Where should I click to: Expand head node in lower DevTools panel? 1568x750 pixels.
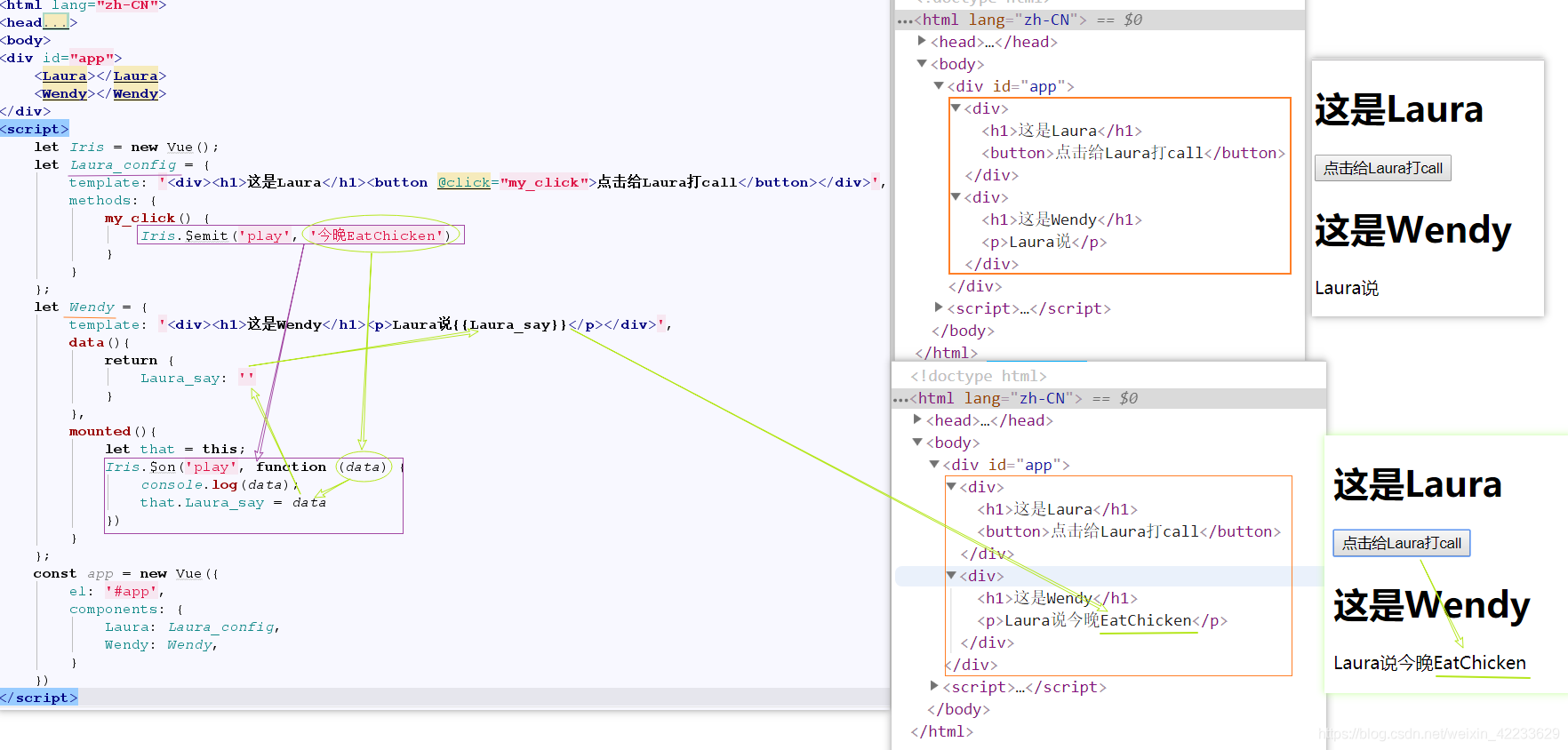(x=917, y=419)
